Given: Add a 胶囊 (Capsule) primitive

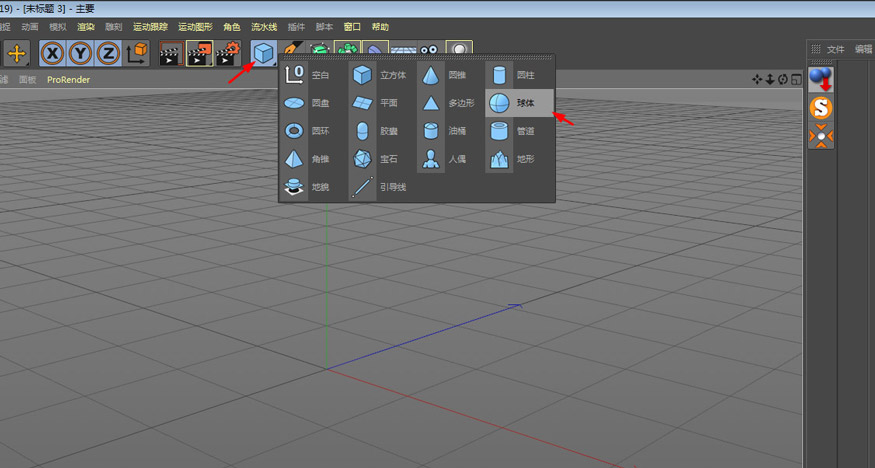Looking at the screenshot, I should click(379, 131).
